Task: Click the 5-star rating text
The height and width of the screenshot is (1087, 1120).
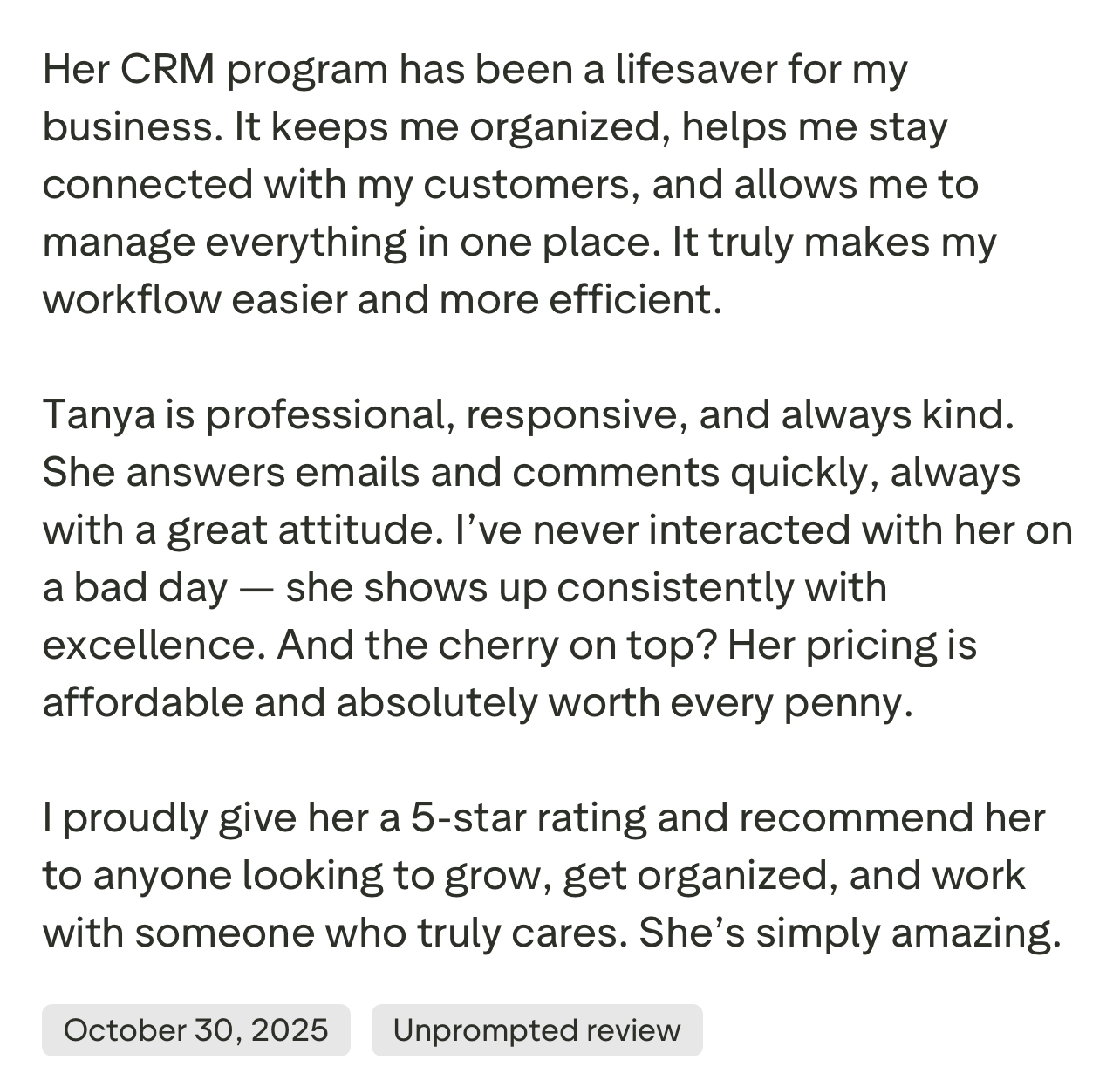Action: point(529,818)
